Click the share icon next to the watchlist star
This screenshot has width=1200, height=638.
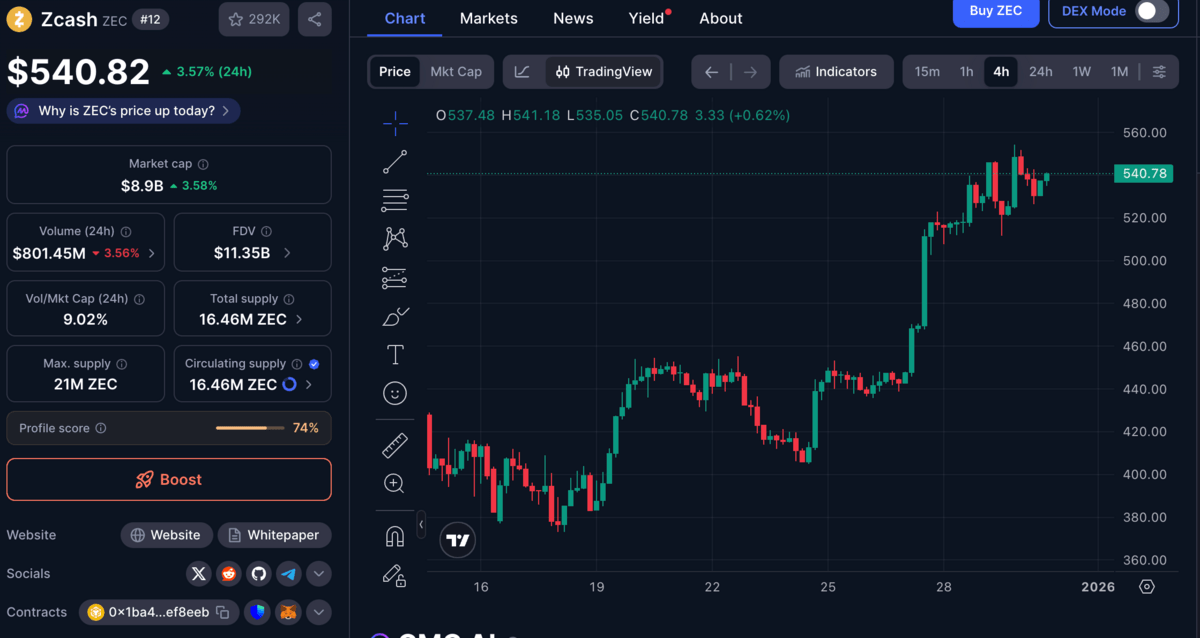[x=314, y=19]
